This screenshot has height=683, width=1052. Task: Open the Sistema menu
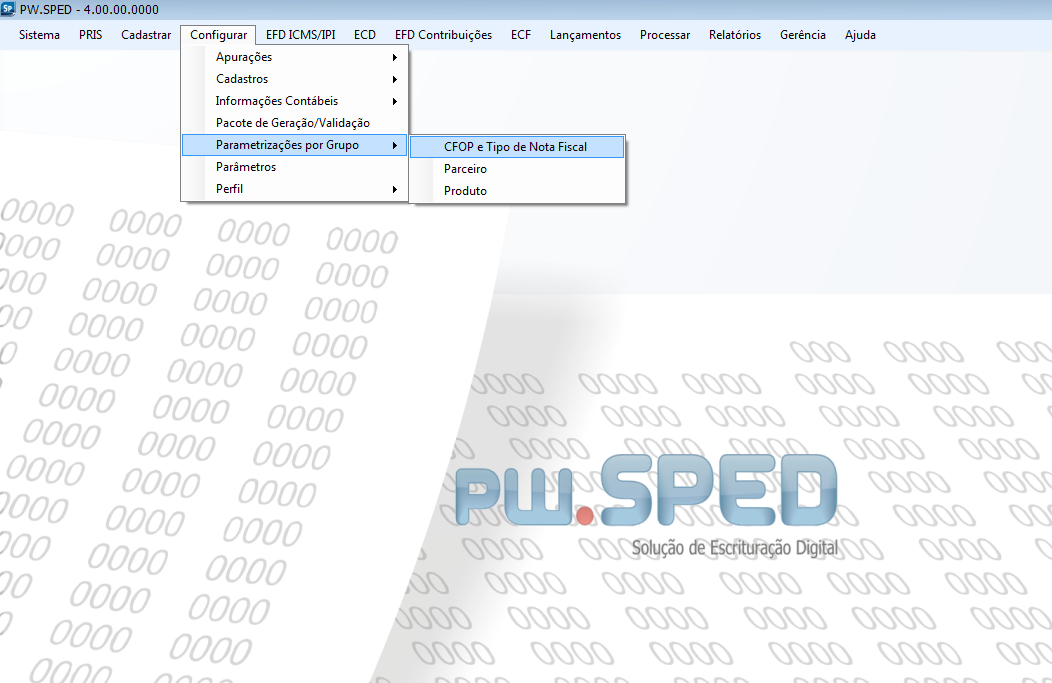(39, 35)
